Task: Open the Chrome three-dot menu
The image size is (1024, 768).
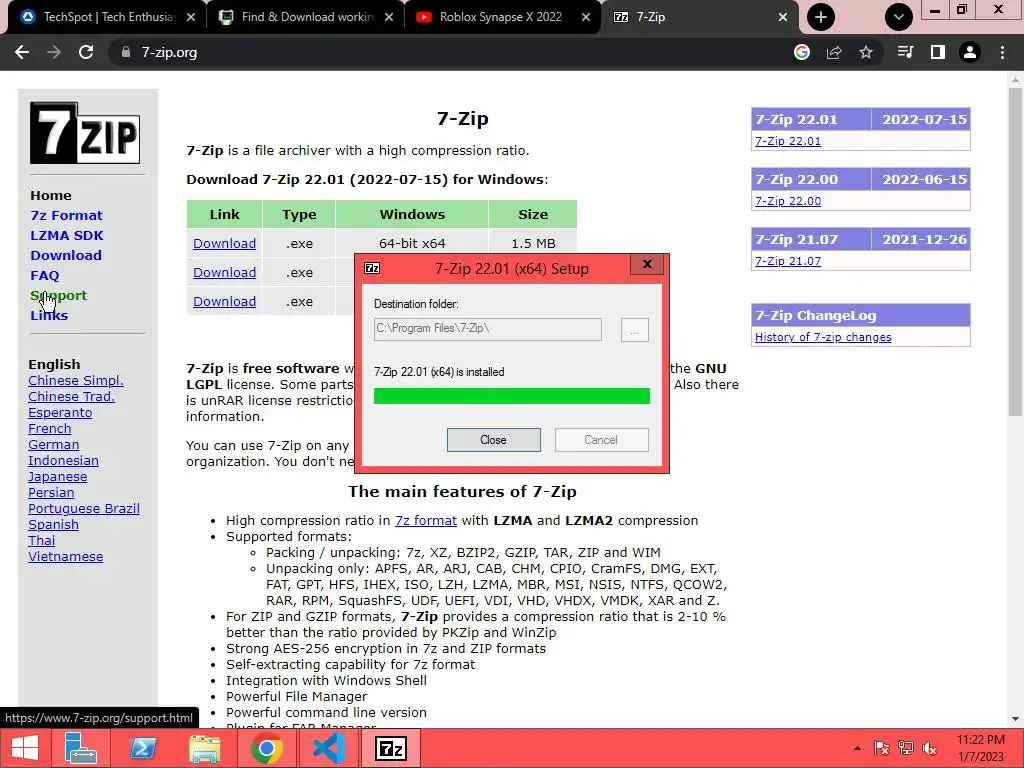Action: tap(1002, 52)
